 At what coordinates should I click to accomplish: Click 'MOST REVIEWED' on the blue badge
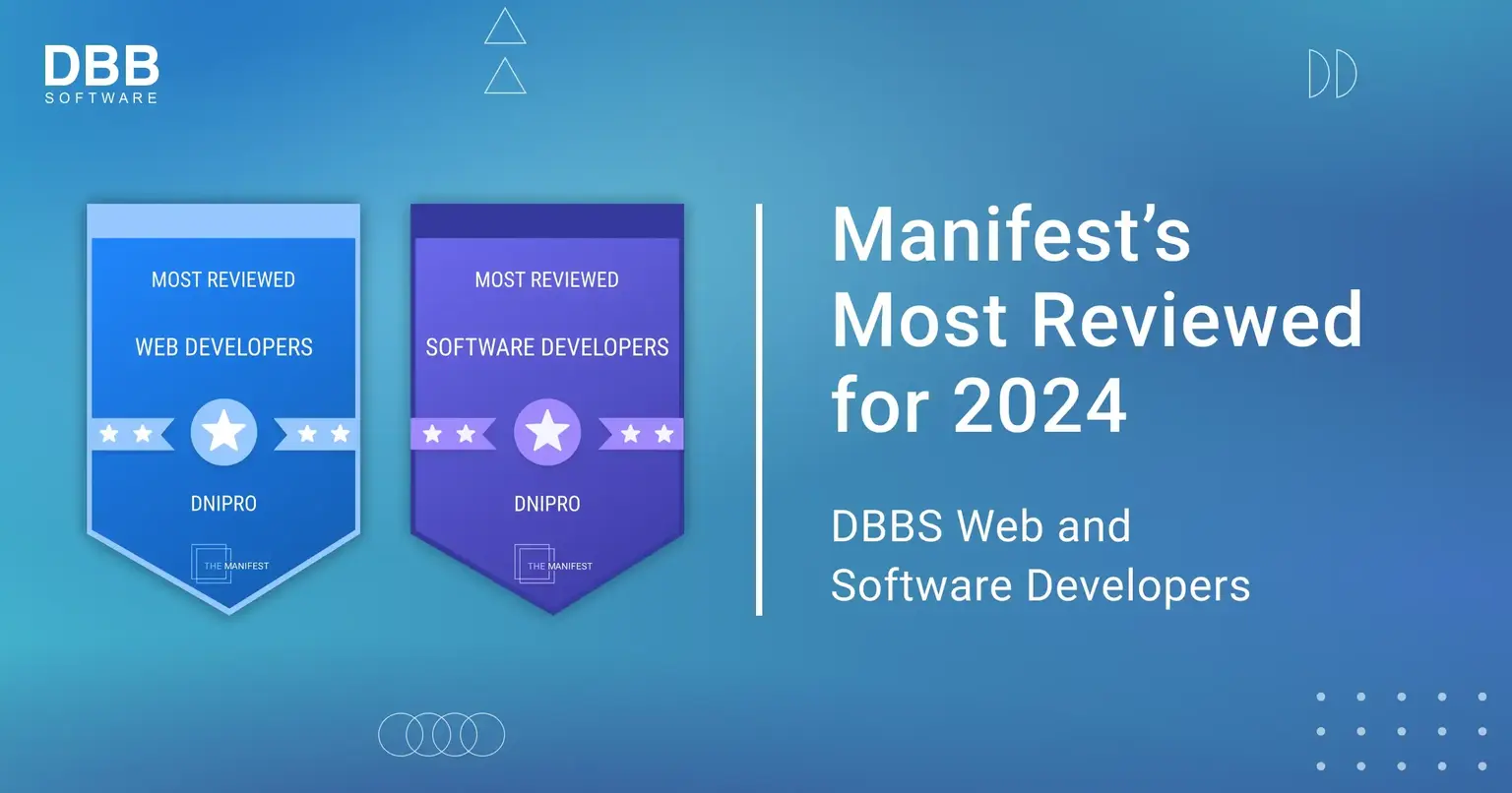coord(223,280)
